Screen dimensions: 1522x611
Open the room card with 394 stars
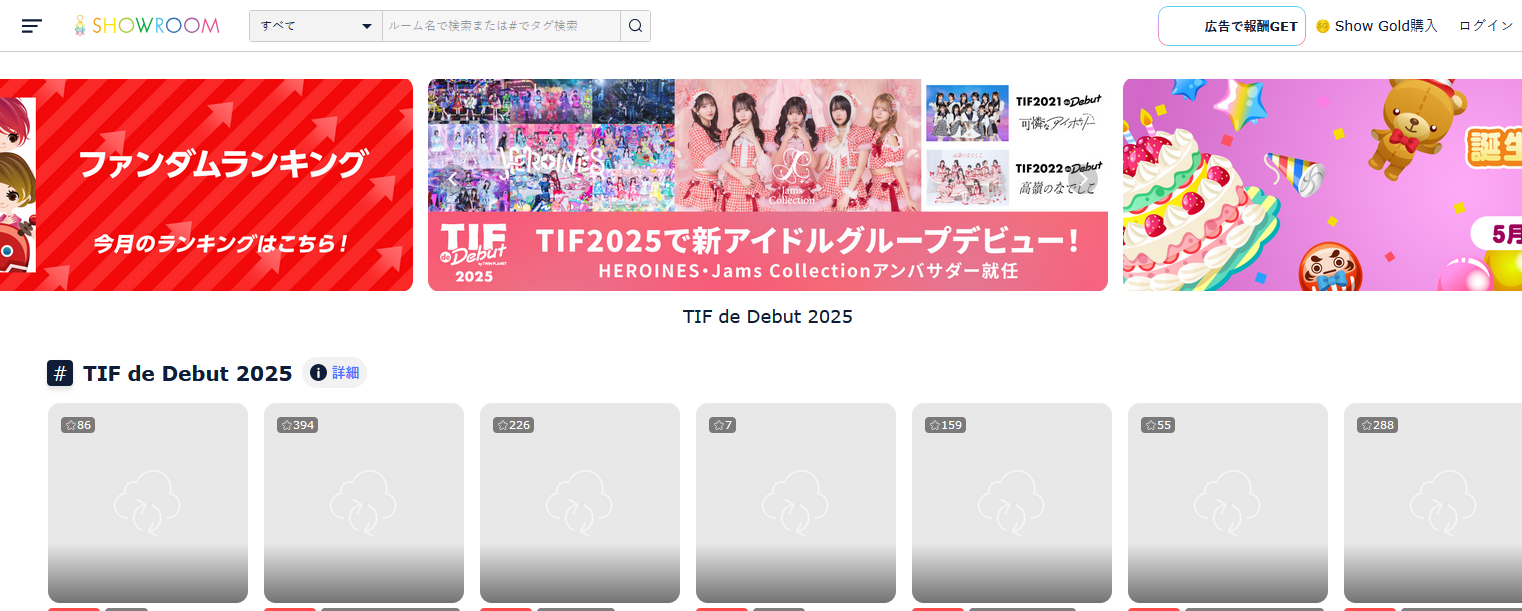(x=364, y=503)
